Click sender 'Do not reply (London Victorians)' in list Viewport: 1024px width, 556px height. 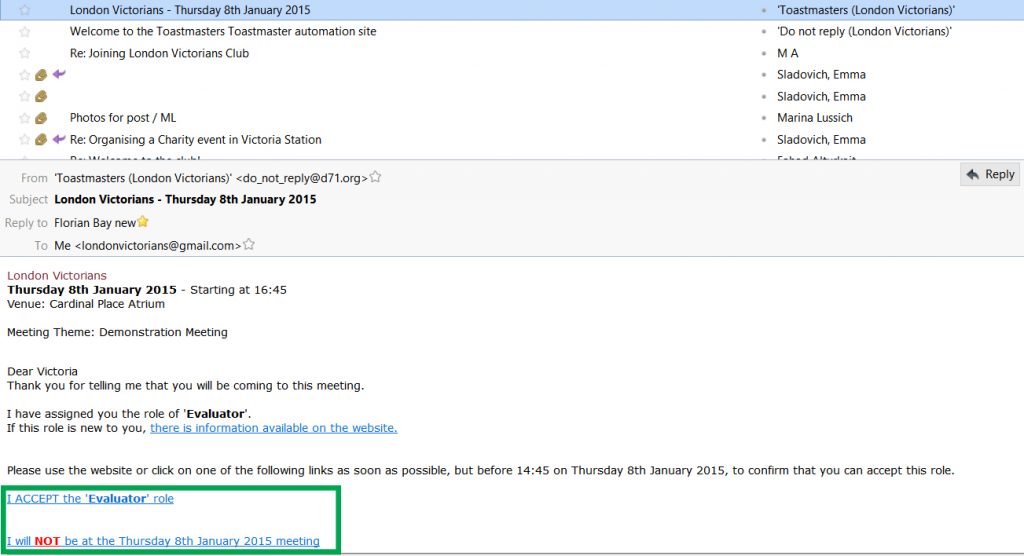pyautogui.click(x=864, y=31)
